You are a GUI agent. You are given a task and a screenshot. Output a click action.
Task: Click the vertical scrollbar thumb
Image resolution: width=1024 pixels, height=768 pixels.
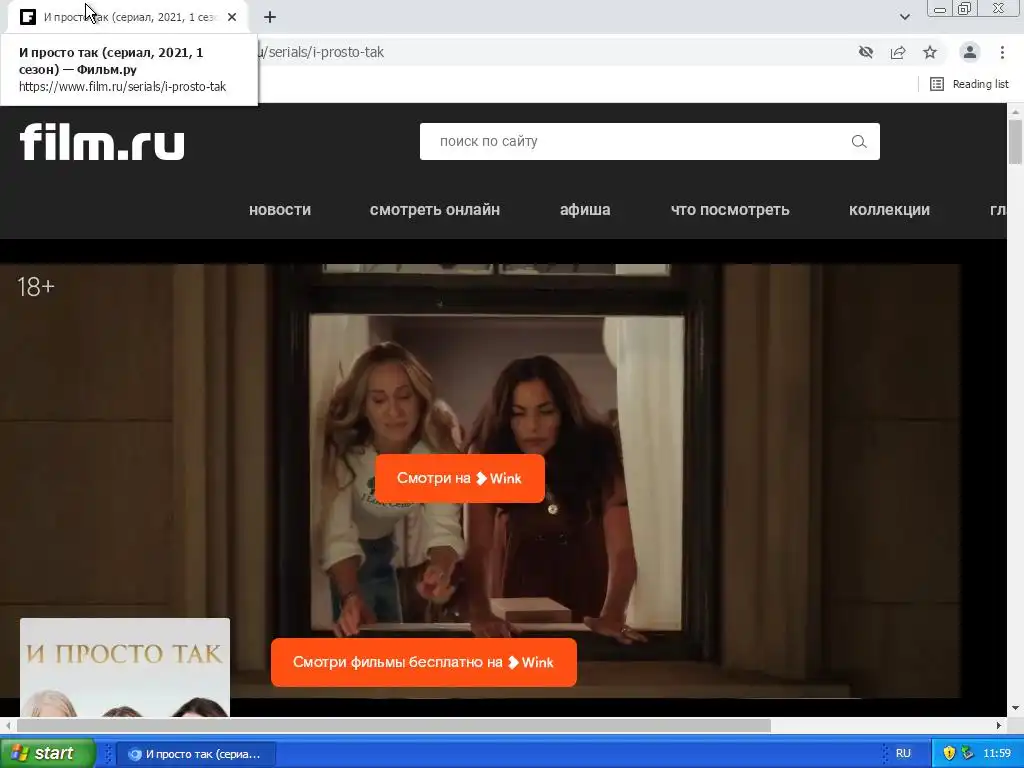1016,142
